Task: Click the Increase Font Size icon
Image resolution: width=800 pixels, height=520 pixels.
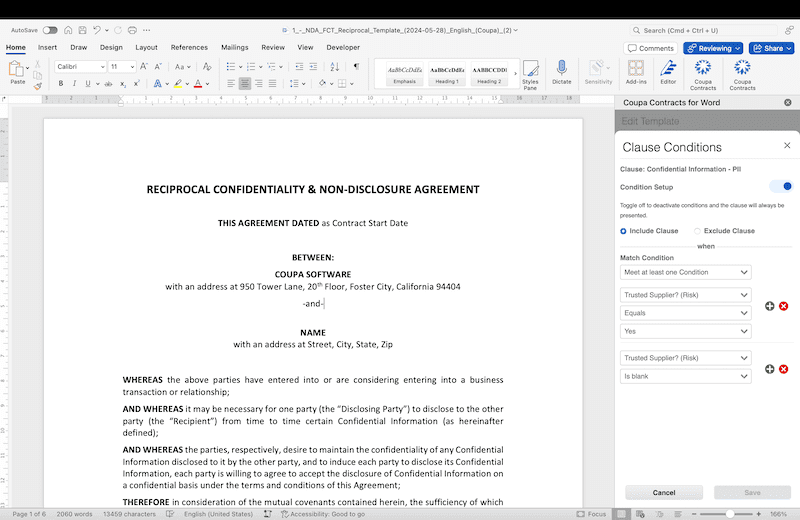Action: [x=144, y=66]
